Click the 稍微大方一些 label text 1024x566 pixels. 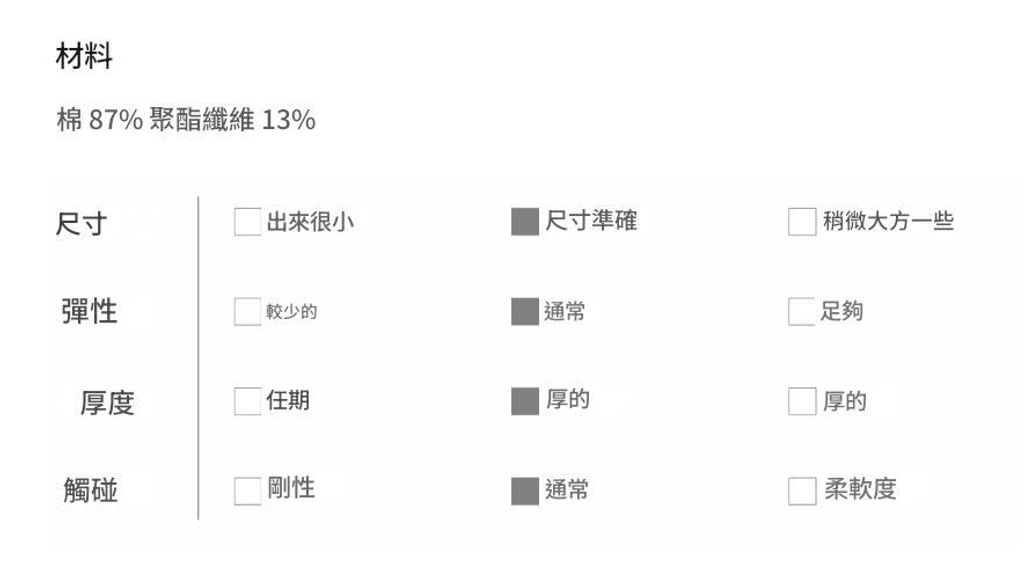888,221
